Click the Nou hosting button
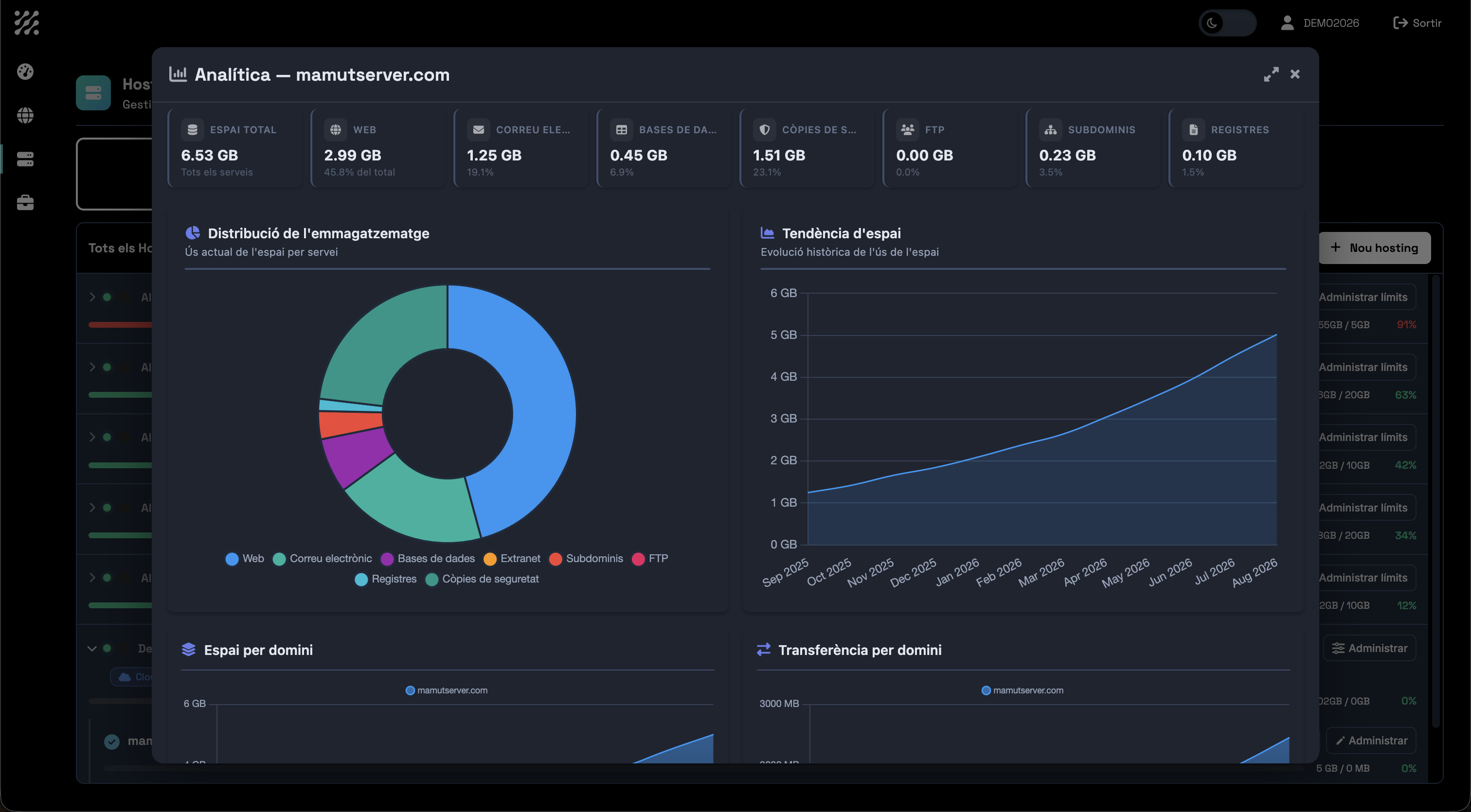Image resolution: width=1471 pixels, height=812 pixels. pos(1375,247)
